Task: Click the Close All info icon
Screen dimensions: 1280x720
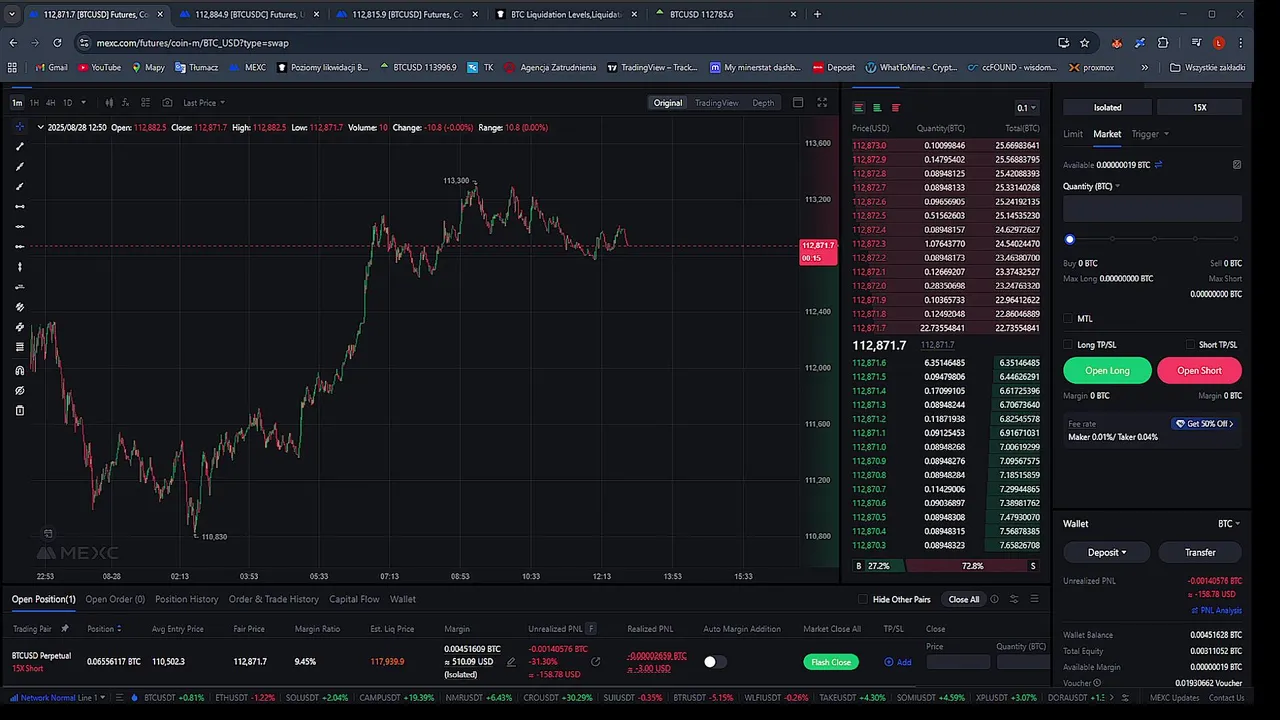Action: [994, 599]
